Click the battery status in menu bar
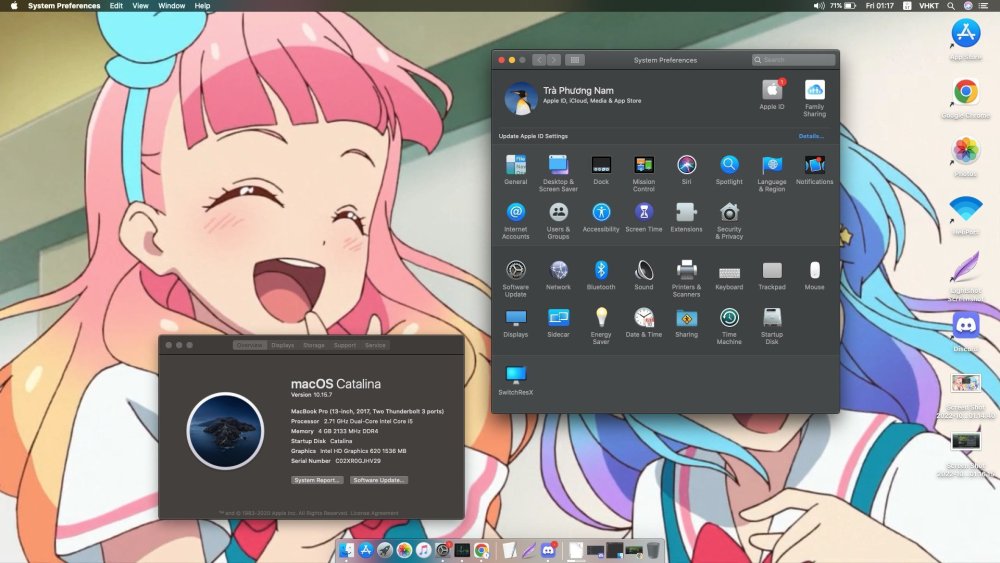 [x=843, y=6]
